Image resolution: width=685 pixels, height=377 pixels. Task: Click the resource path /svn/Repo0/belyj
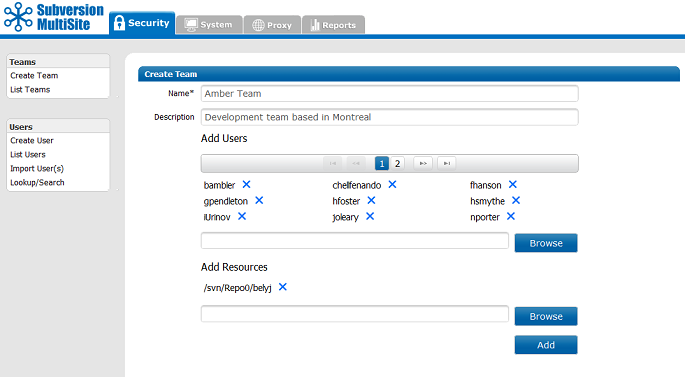point(237,288)
